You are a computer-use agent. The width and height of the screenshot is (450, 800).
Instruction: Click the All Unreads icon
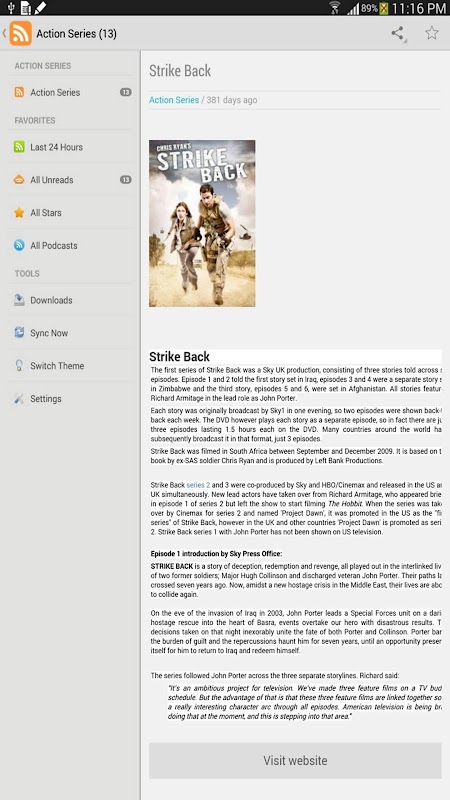[19, 180]
